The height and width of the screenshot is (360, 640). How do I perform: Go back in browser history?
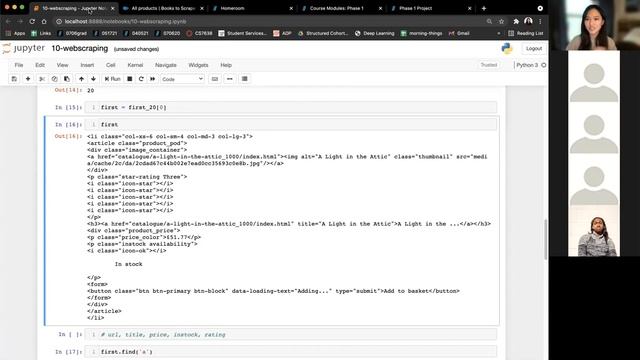click(x=9, y=21)
